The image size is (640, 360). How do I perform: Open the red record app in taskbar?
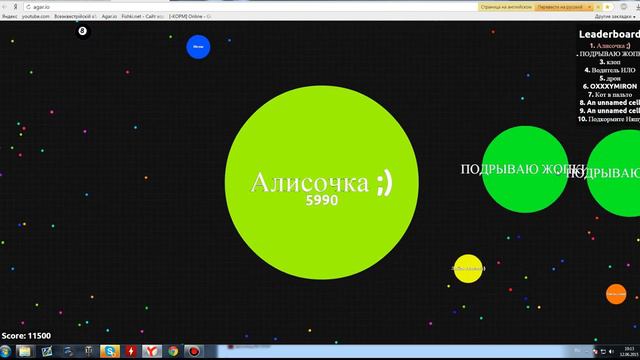(194, 351)
